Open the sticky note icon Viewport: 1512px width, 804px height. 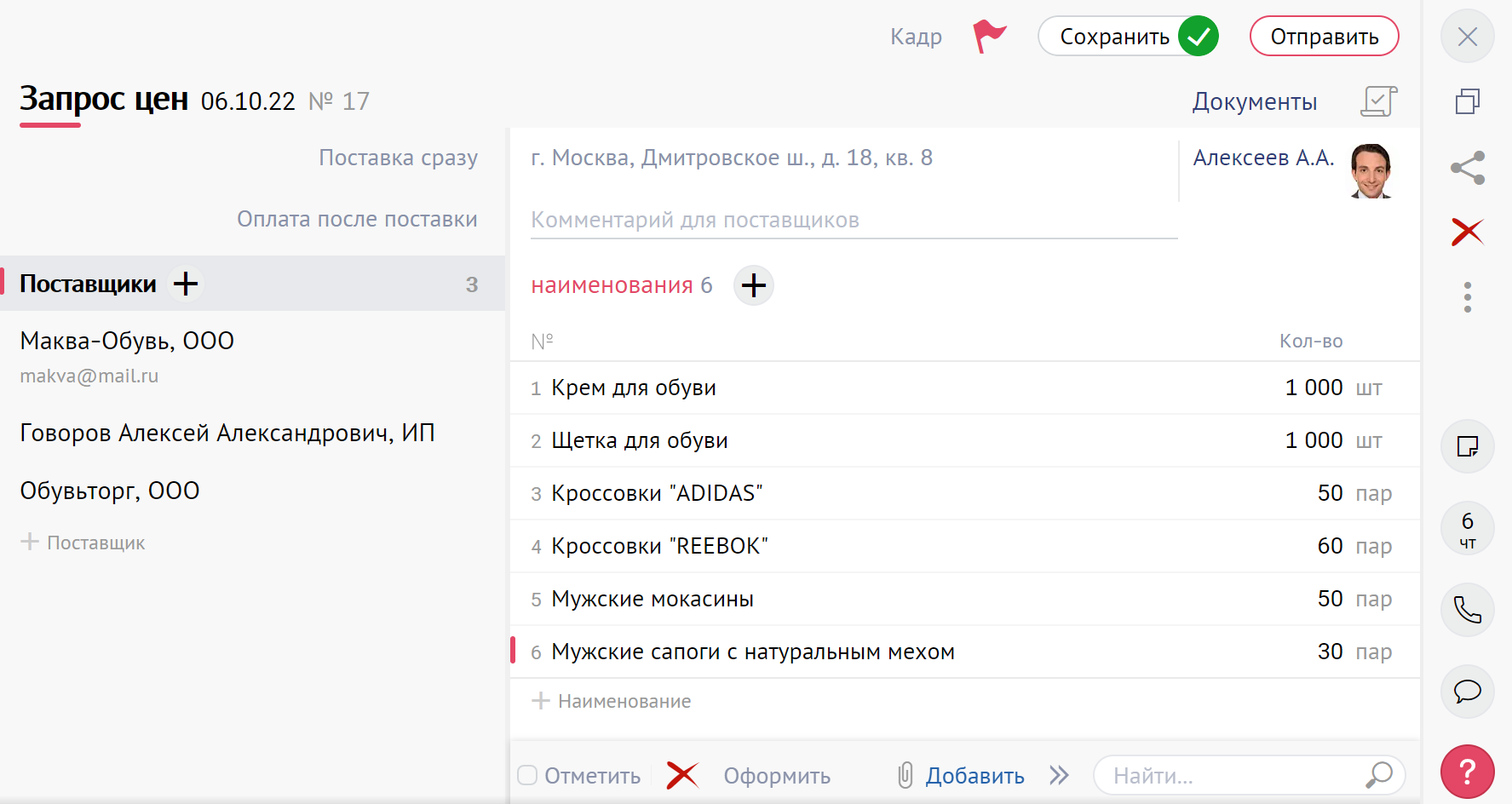pos(1467,446)
